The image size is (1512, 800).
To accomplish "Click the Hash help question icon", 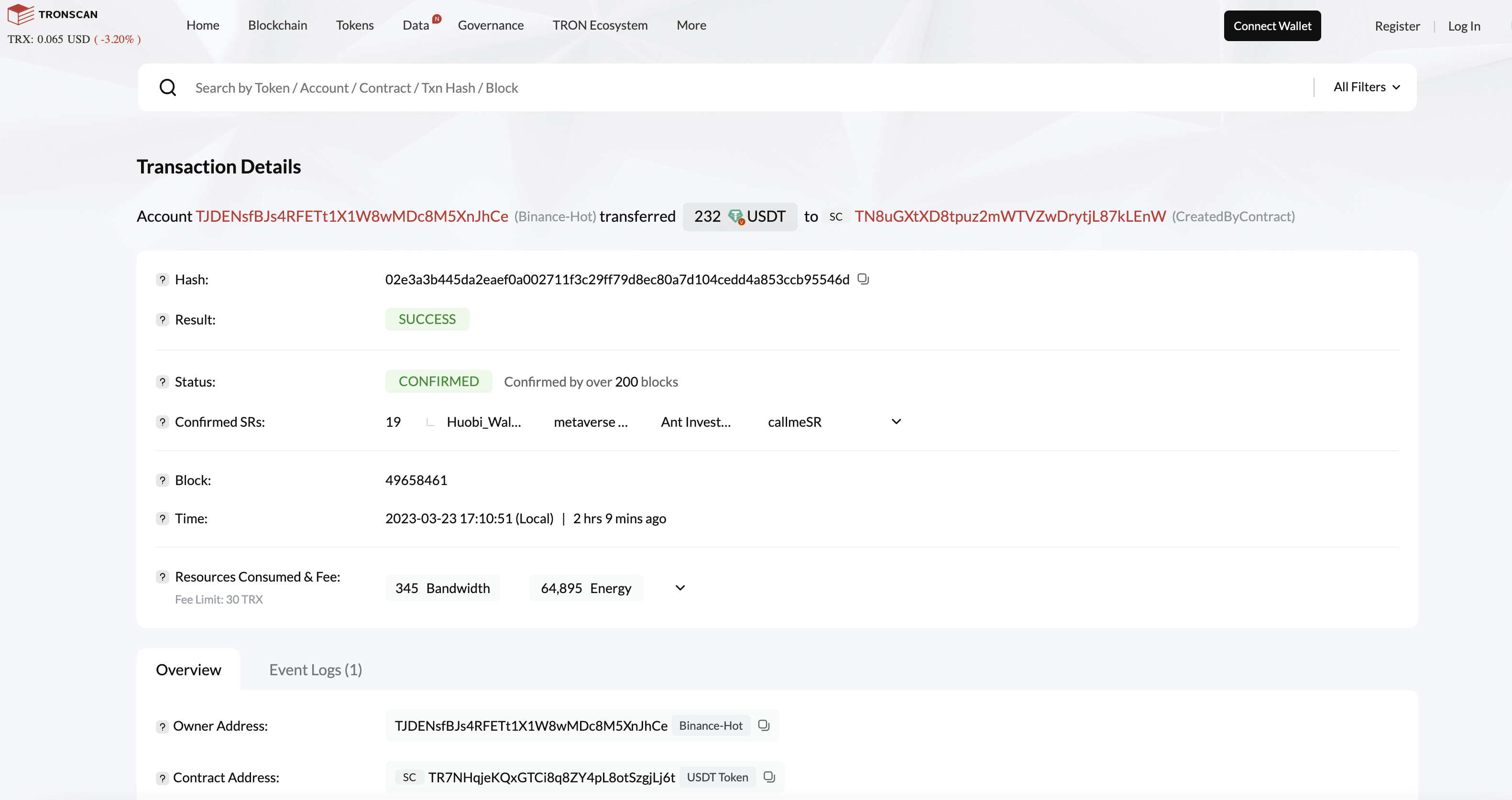I will click(163, 279).
